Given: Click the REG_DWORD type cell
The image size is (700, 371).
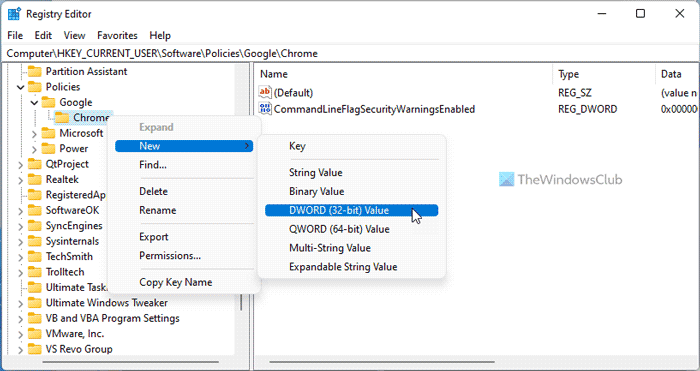Looking at the screenshot, I should [x=588, y=108].
